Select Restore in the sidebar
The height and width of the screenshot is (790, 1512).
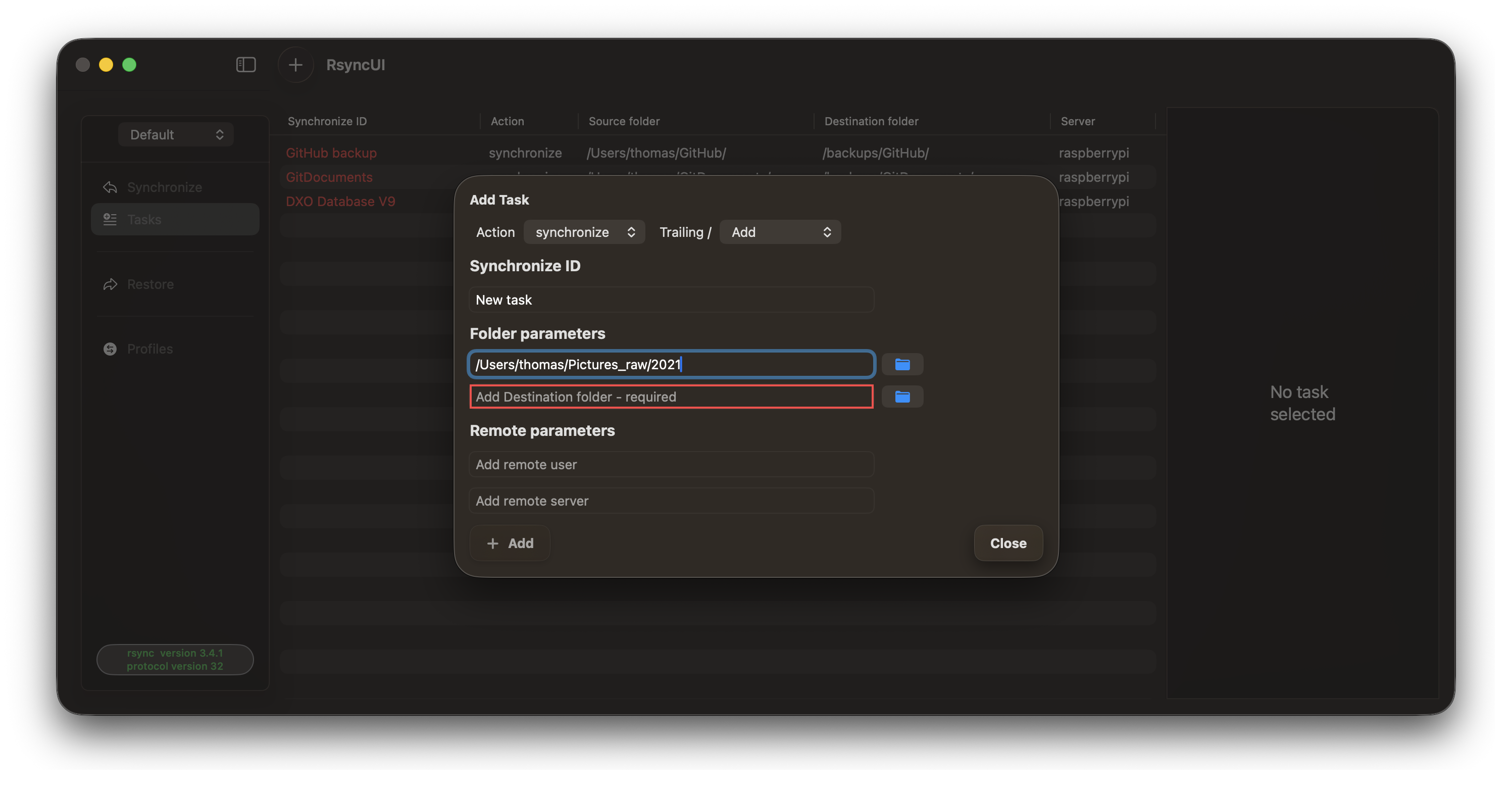coord(150,284)
